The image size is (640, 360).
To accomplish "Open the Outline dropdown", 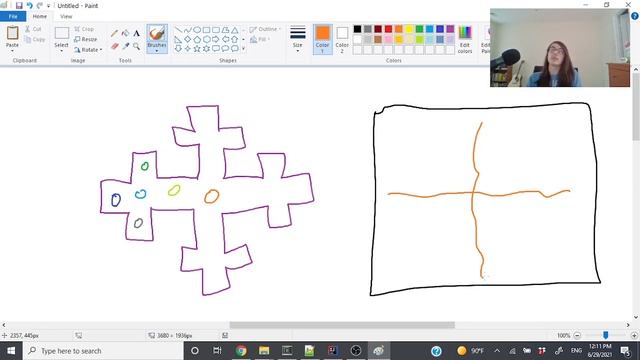I will coord(265,29).
